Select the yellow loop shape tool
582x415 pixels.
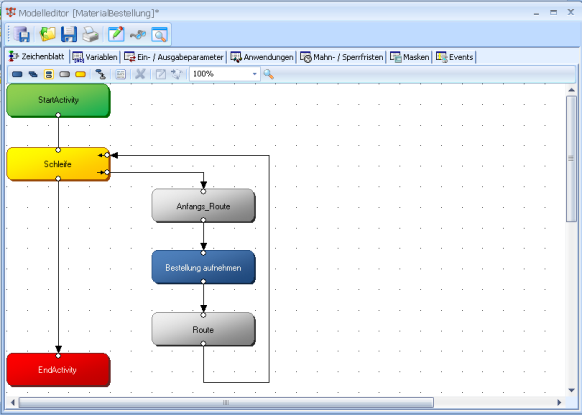coord(81,74)
